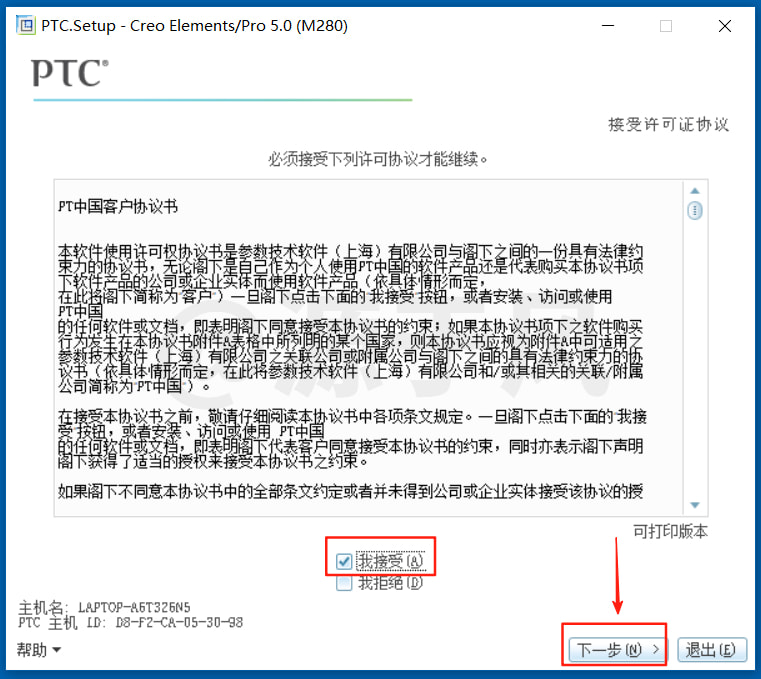Click the PT中国客户协议书 heading in agreement
The image size is (761, 679).
pos(118,206)
